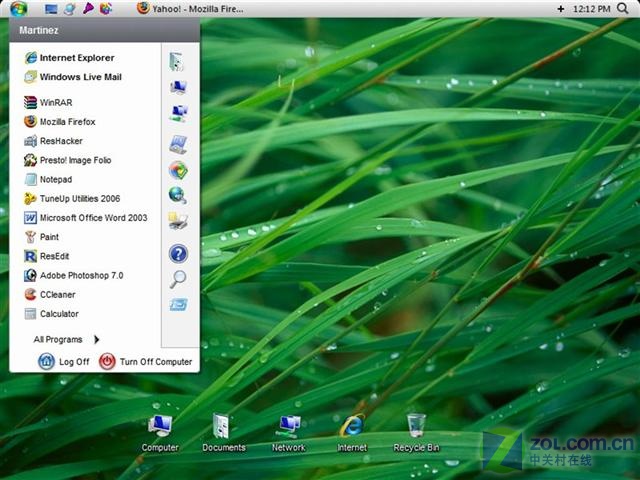Start ResHacker
Viewport: 640px width, 480px height.
(x=53, y=141)
